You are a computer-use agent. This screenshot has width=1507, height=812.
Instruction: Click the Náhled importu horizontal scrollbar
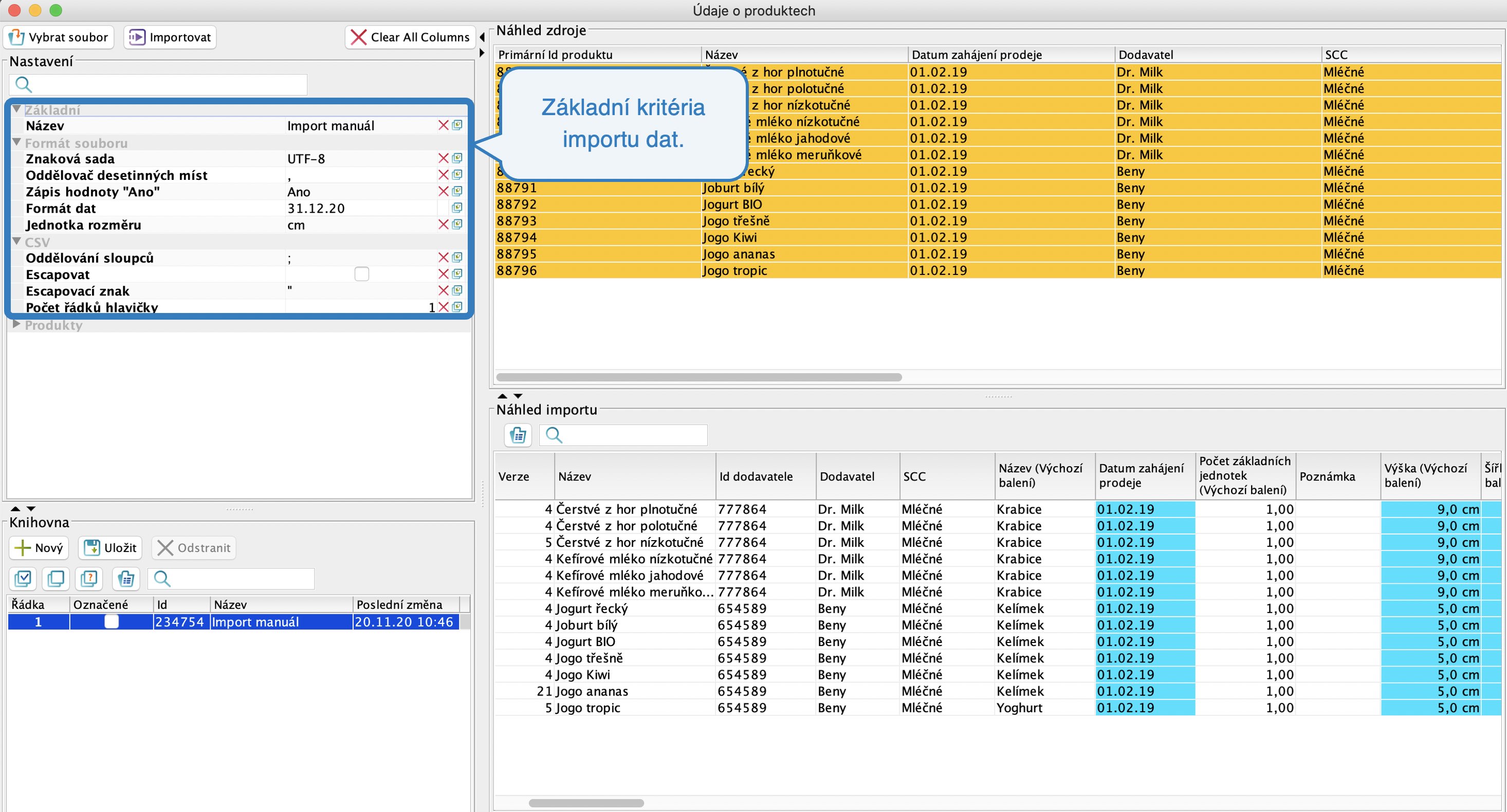click(586, 803)
